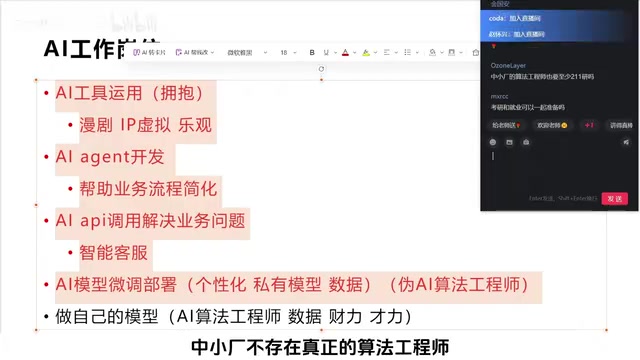Toggle underline formatting
Image resolution: width=640 pixels, height=360 pixels.
(326, 53)
